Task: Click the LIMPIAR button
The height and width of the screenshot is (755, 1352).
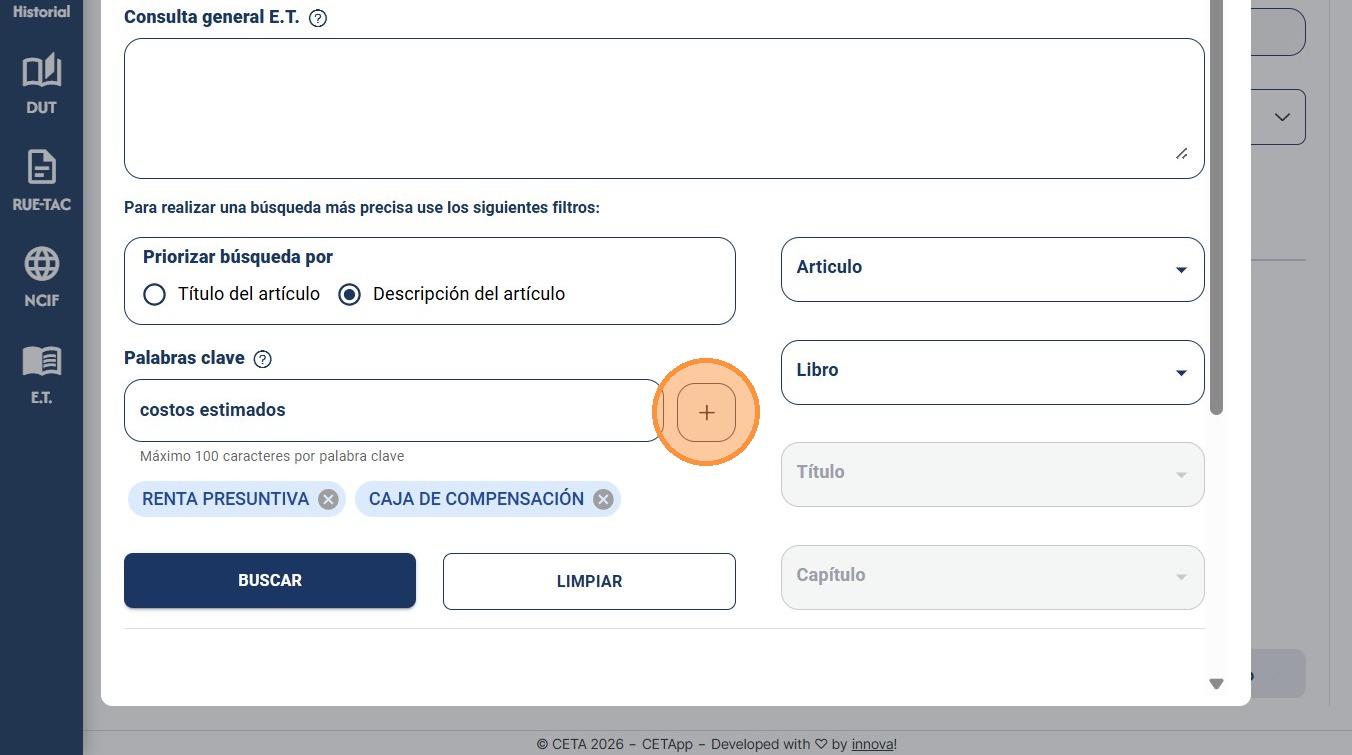Action: pyautogui.click(x=589, y=581)
